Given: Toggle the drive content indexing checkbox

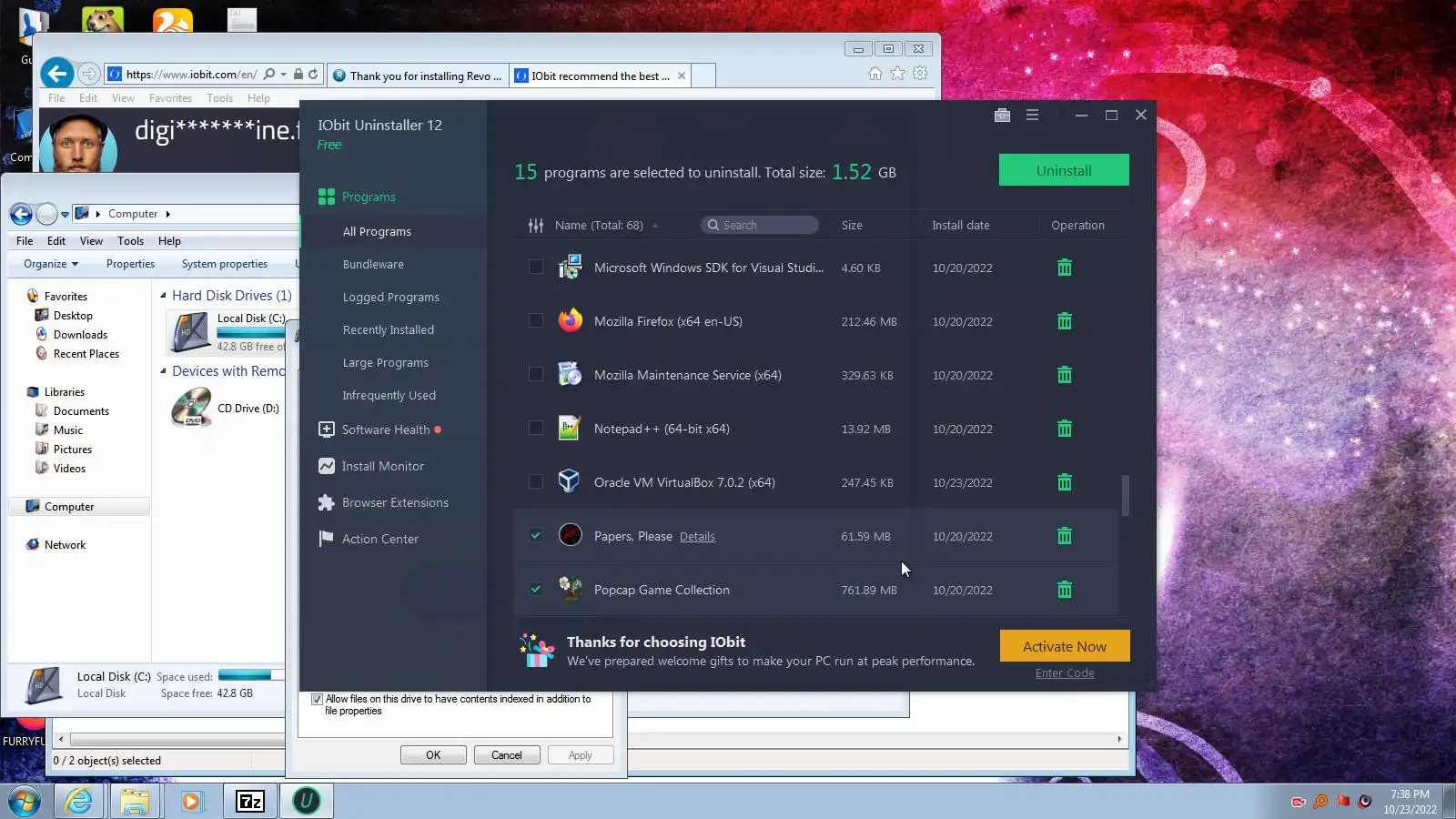Looking at the screenshot, I should click(317, 700).
